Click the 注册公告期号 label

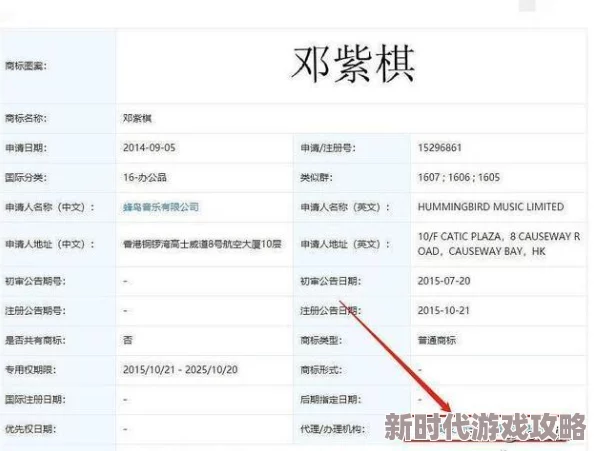click(35, 311)
